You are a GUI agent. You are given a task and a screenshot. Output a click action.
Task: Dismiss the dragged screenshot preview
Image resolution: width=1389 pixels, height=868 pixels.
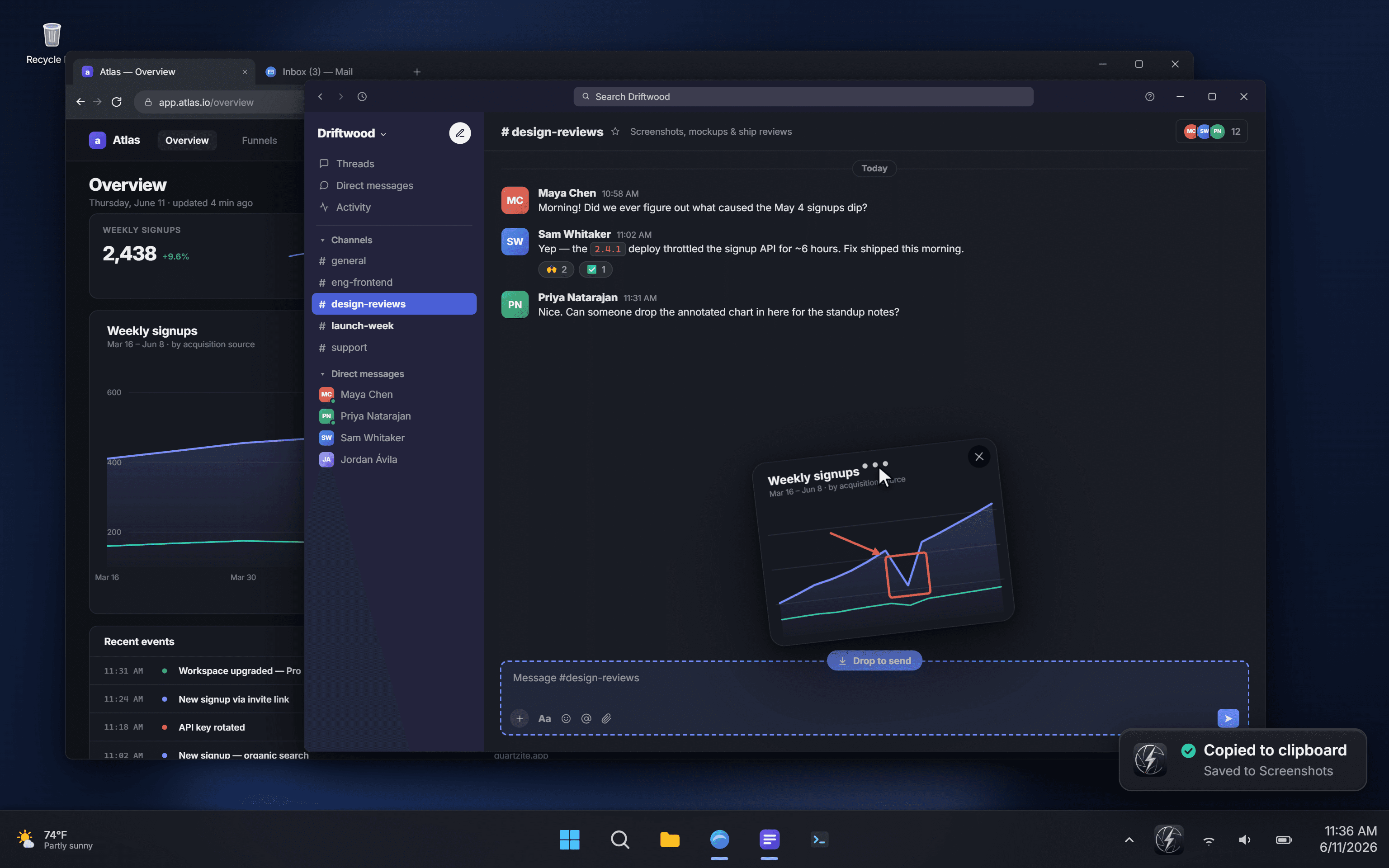[979, 457]
